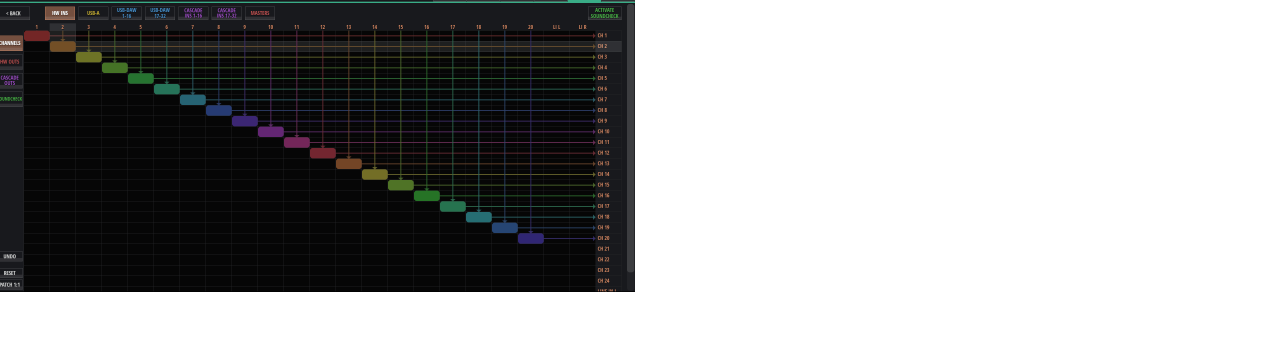Switch to the USB-A source tab

coord(93,13)
